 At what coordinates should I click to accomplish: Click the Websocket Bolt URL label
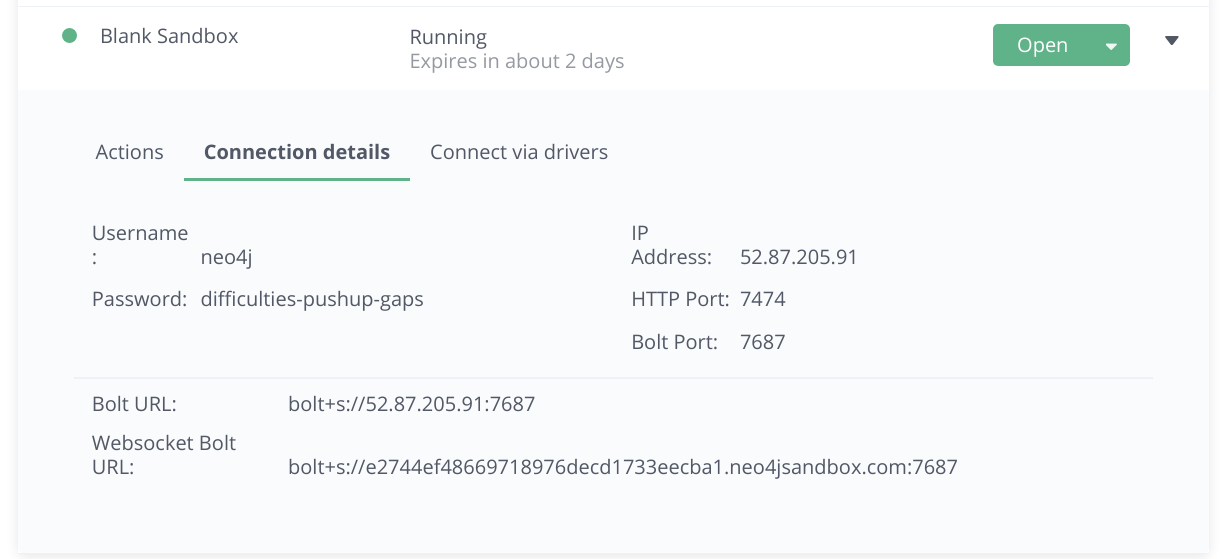pyautogui.click(x=163, y=454)
